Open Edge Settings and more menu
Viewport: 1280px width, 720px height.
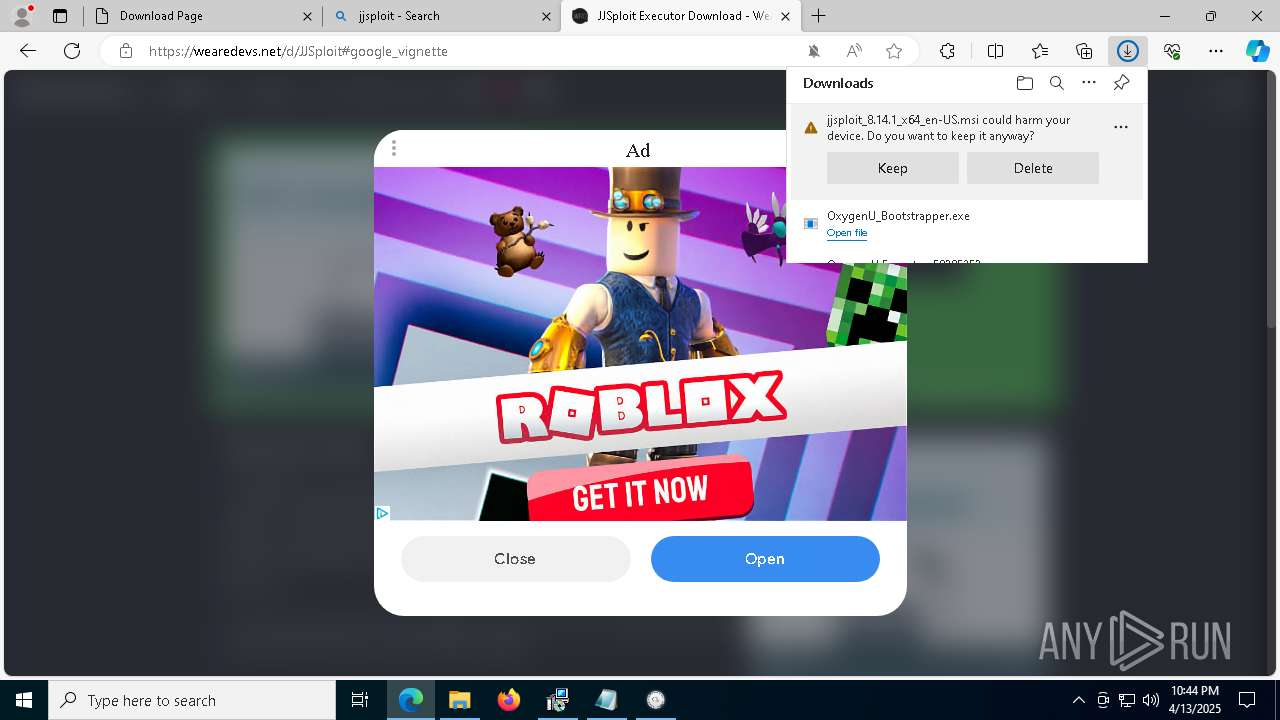[x=1216, y=51]
